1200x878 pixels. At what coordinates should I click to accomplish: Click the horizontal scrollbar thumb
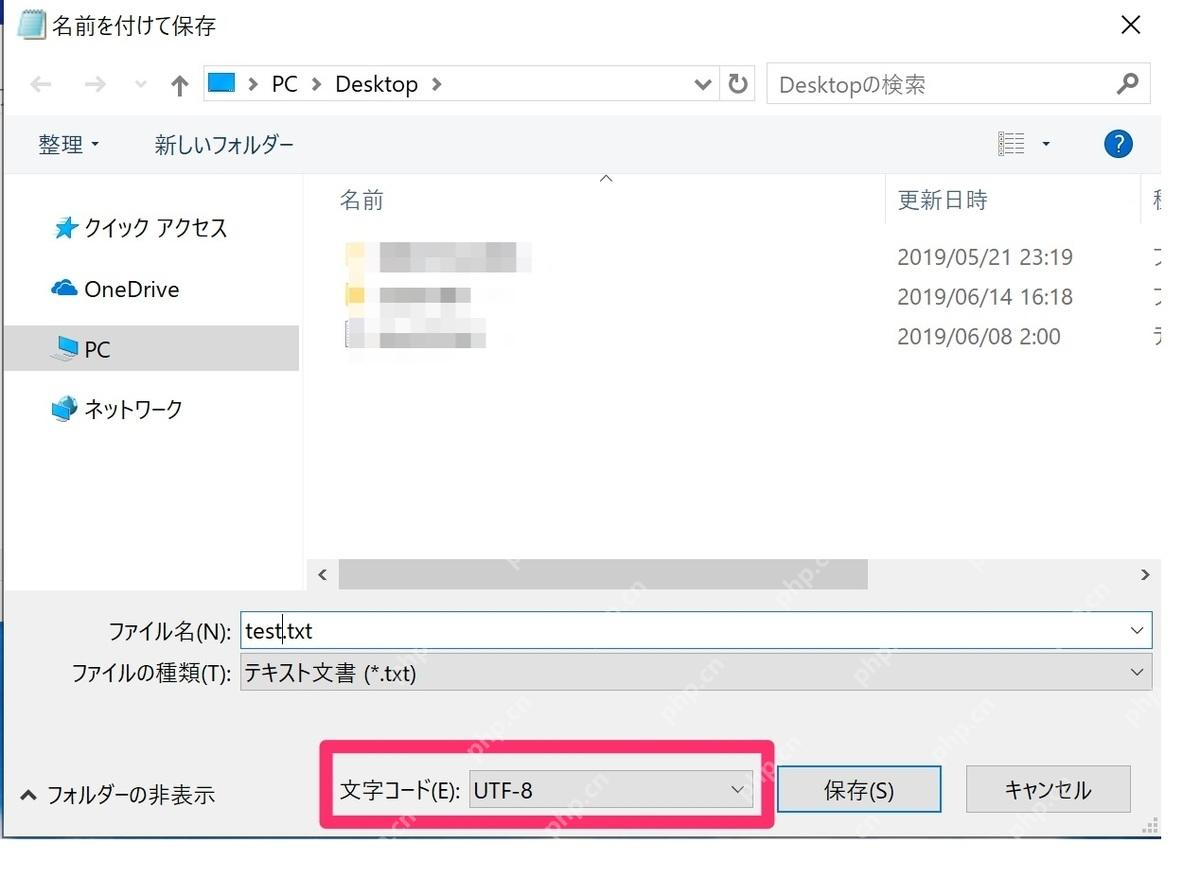click(x=603, y=575)
